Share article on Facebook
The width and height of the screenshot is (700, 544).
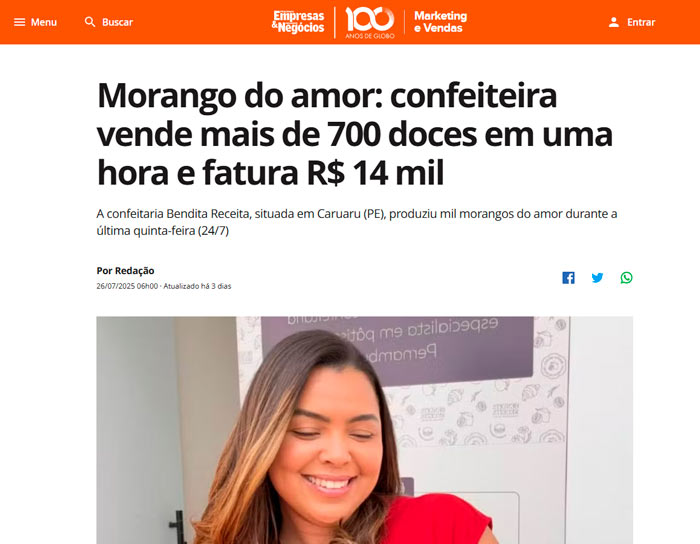coord(568,278)
